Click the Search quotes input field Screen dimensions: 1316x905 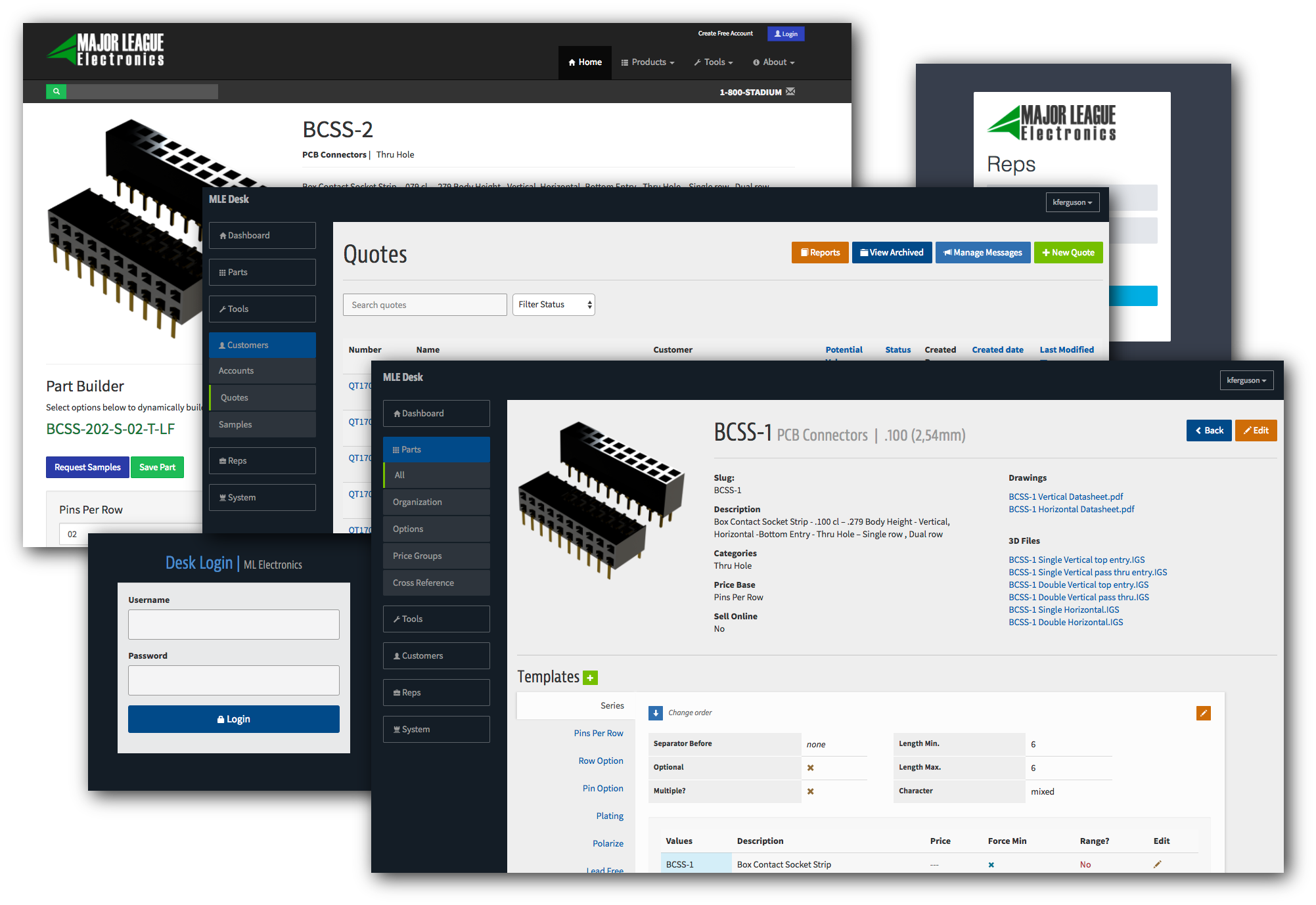click(x=424, y=305)
